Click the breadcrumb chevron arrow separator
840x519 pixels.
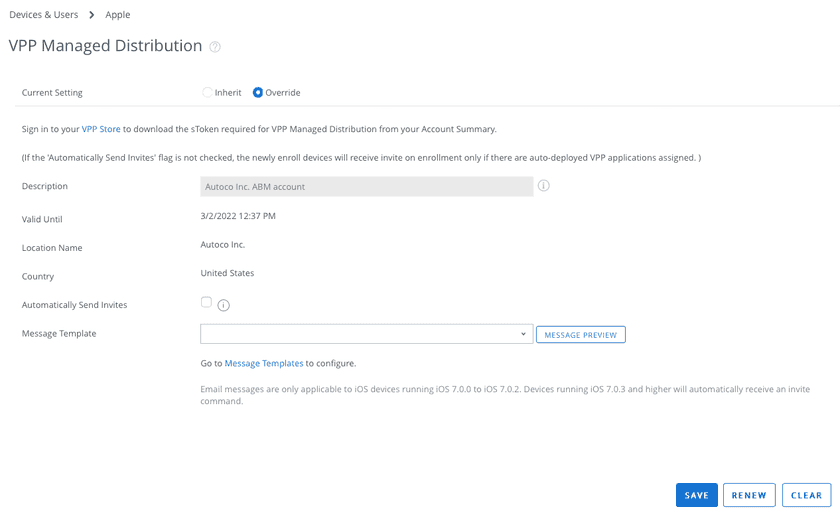coord(92,15)
